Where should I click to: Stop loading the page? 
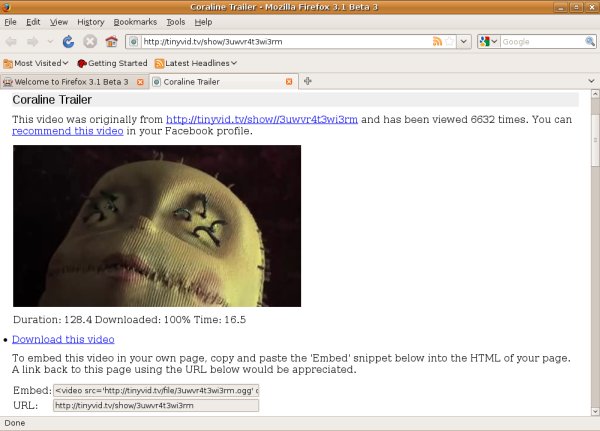click(90, 41)
